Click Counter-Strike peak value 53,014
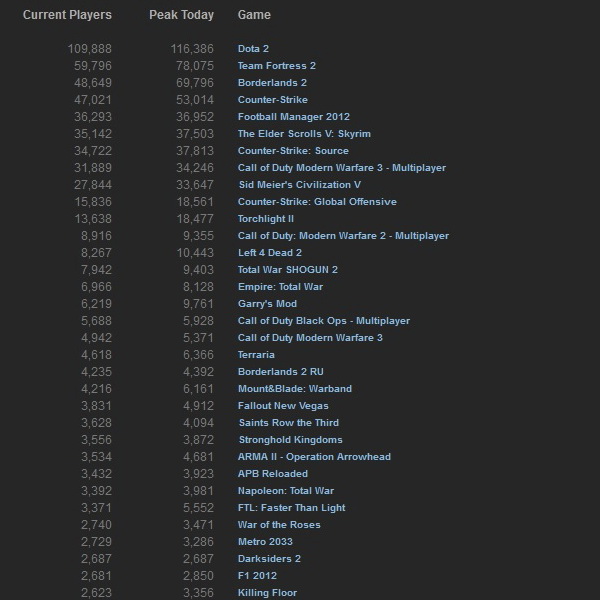This screenshot has height=600, width=600. pyautogui.click(x=194, y=100)
